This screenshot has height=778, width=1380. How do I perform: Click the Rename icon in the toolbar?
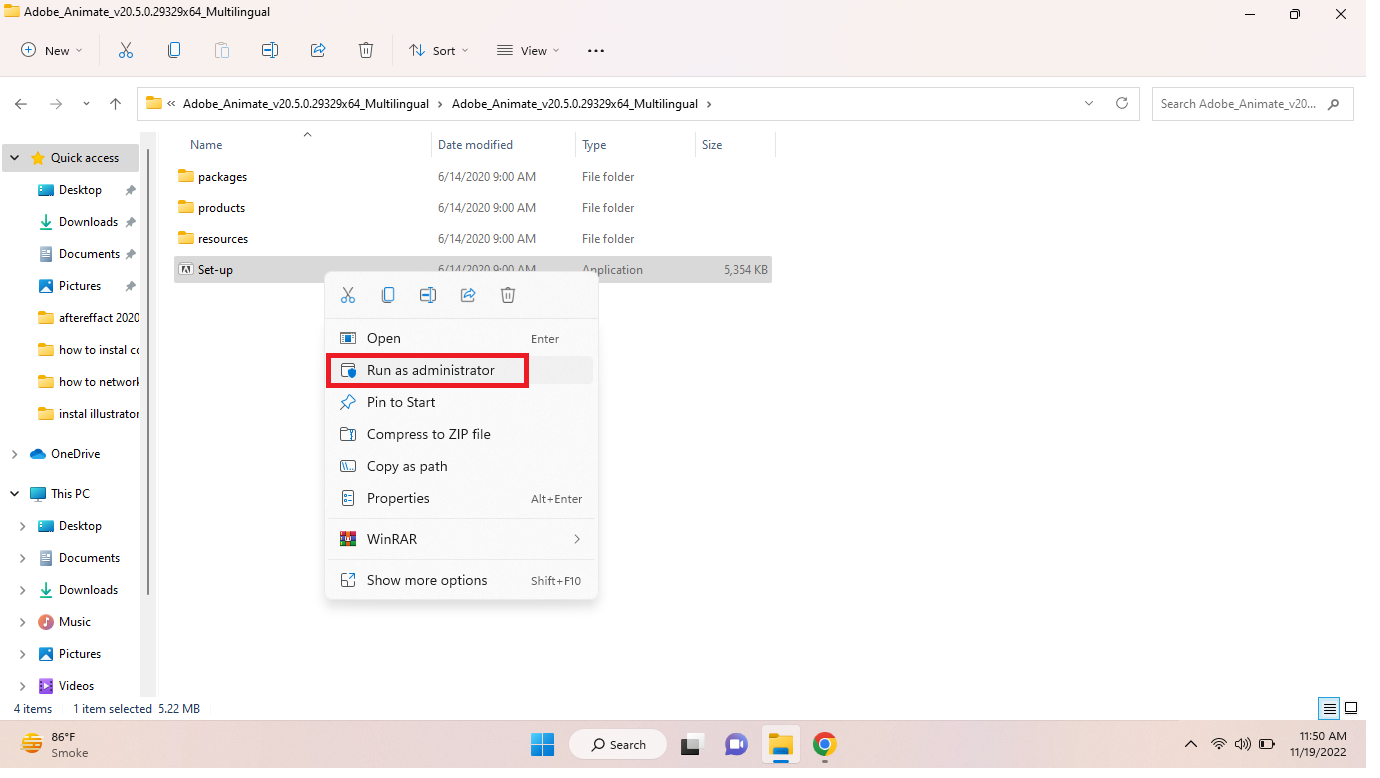click(x=270, y=50)
